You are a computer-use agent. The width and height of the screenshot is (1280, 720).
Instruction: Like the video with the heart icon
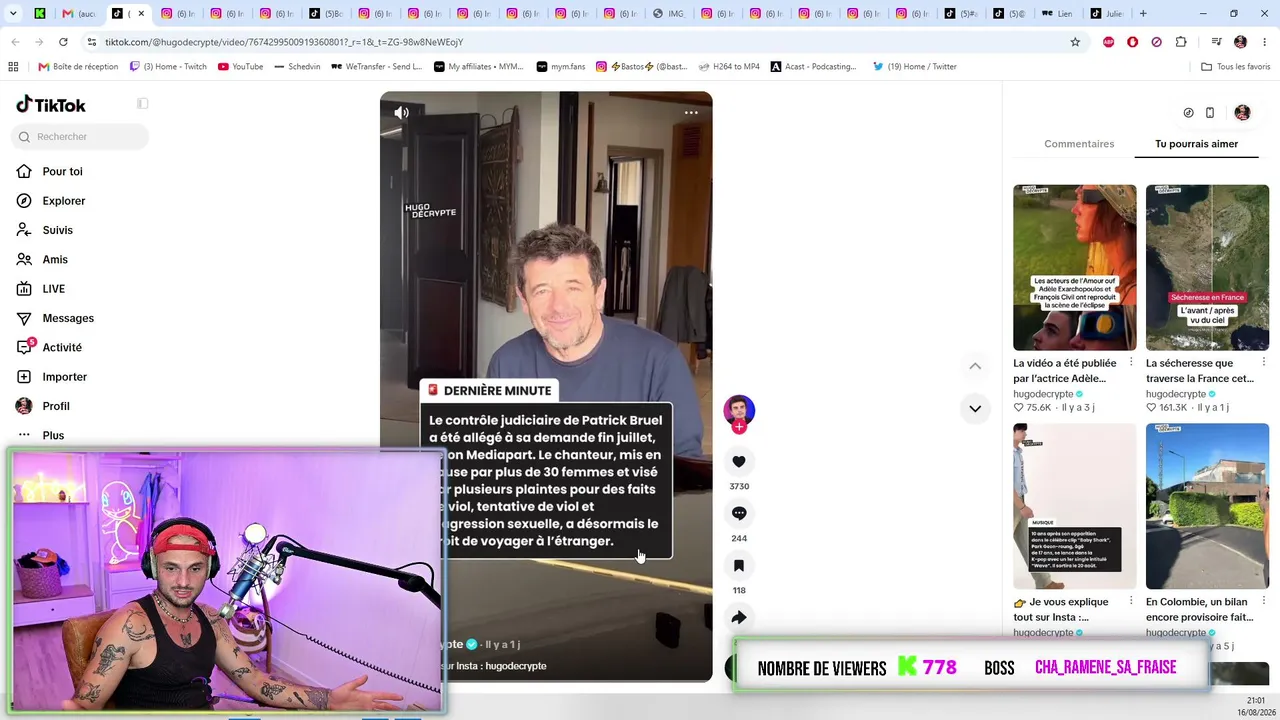tap(739, 462)
